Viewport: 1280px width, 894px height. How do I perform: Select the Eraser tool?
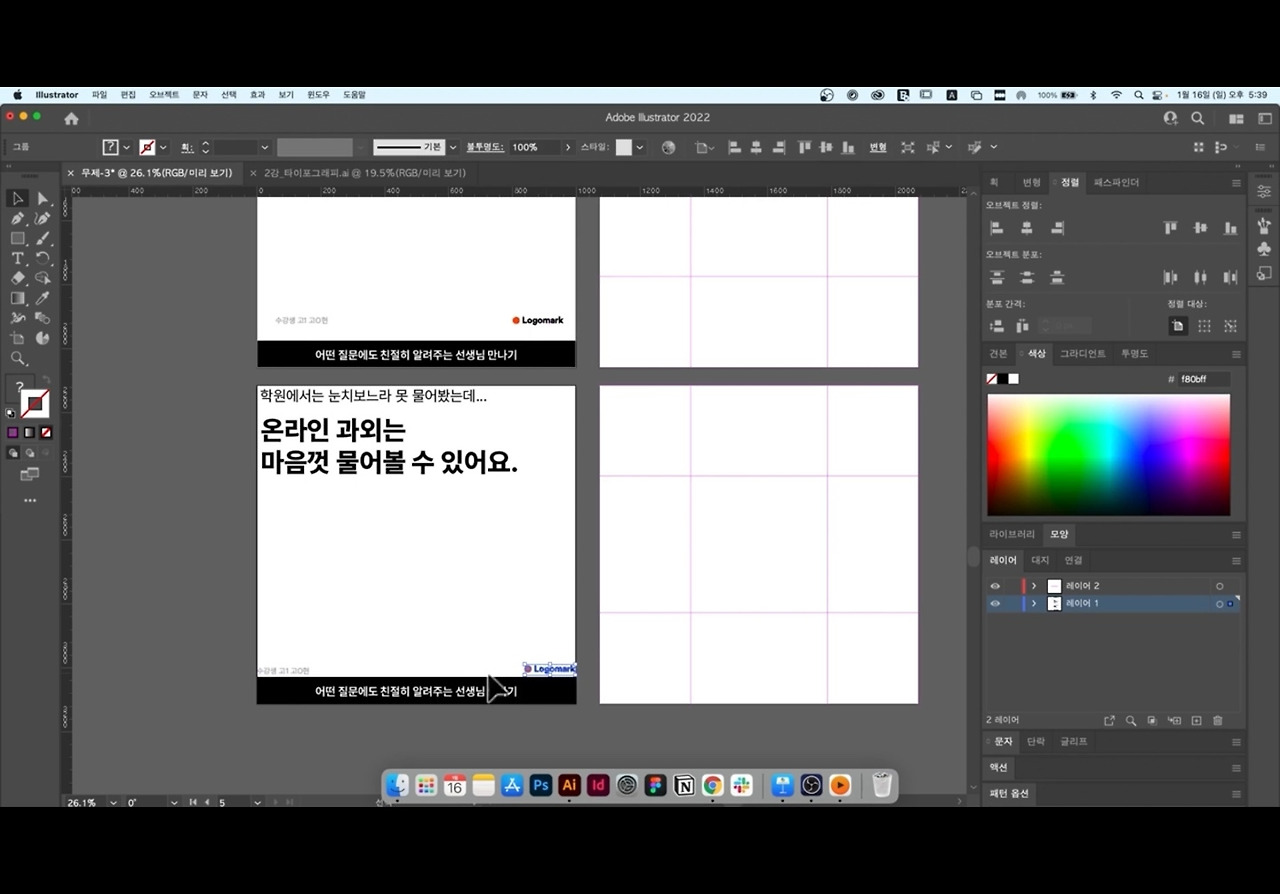[18, 279]
